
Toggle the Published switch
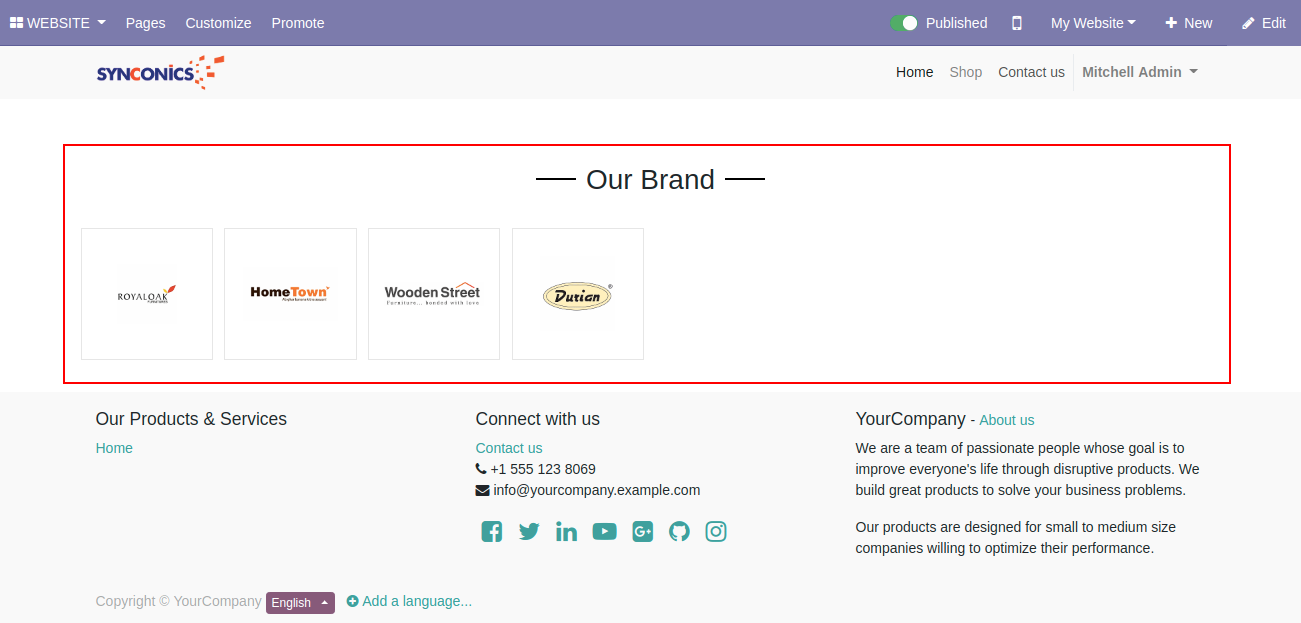coord(904,23)
